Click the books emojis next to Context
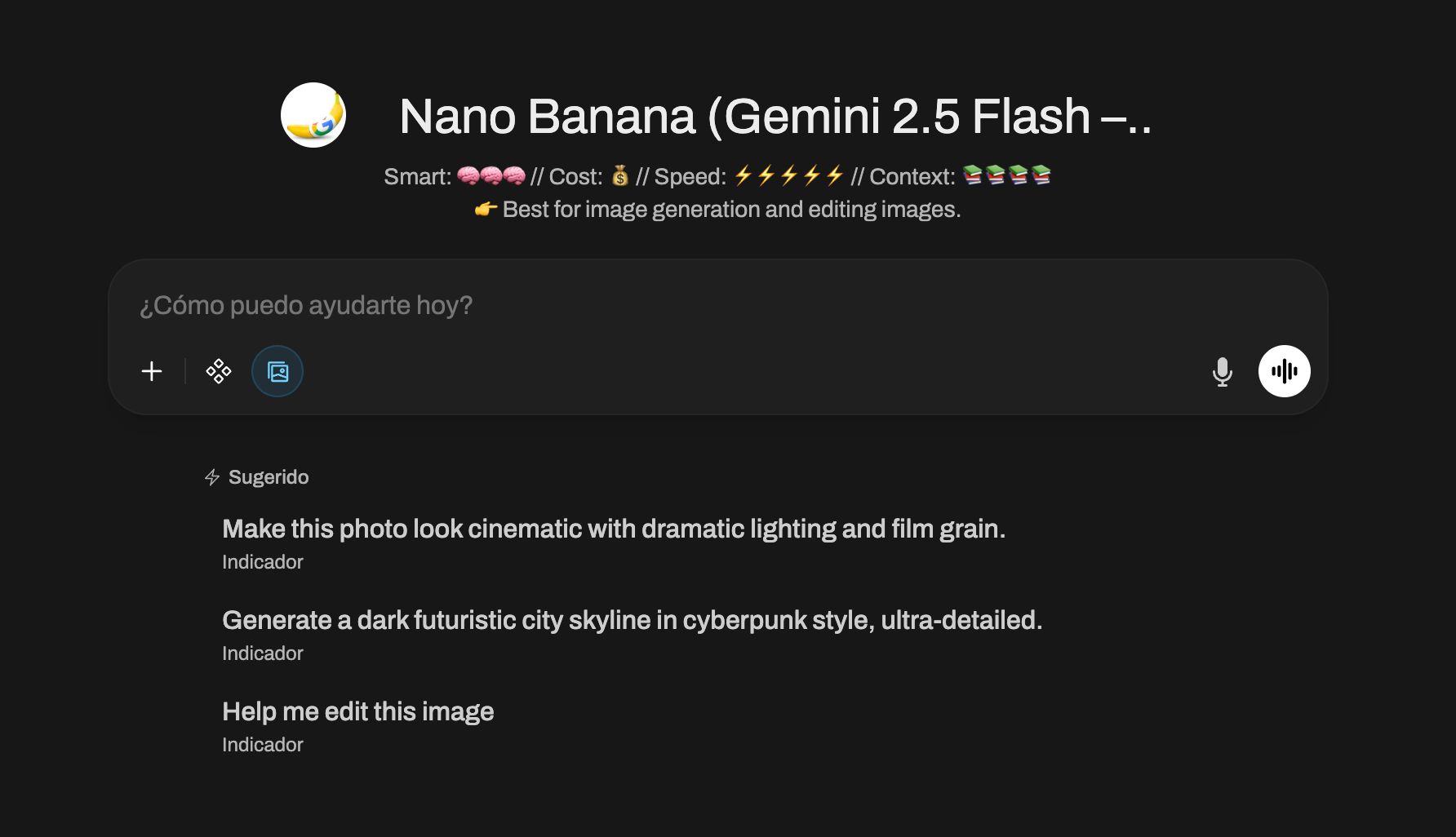This screenshot has height=837, width=1456. pos(1006,176)
